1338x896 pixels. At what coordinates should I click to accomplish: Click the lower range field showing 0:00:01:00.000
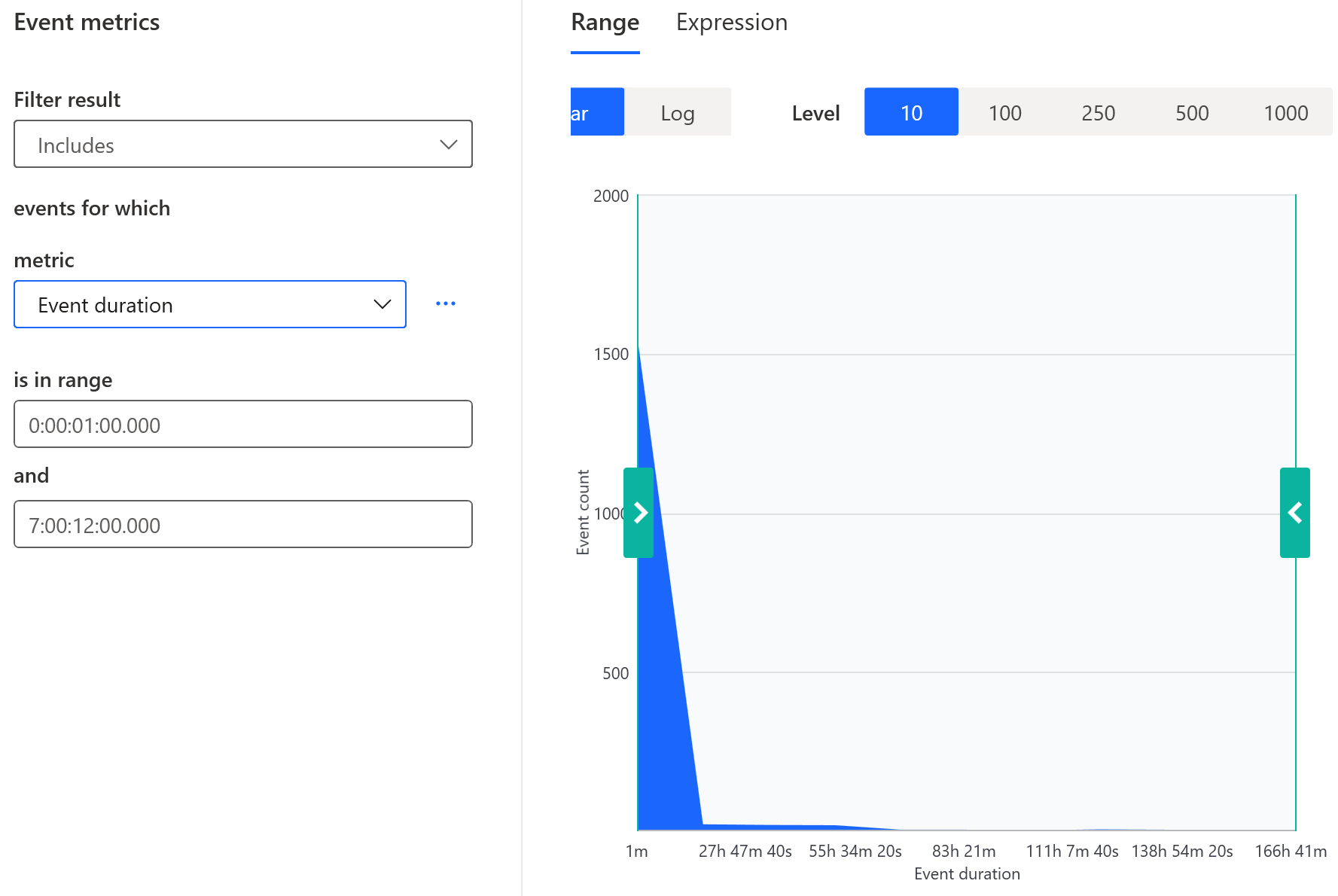(x=242, y=424)
